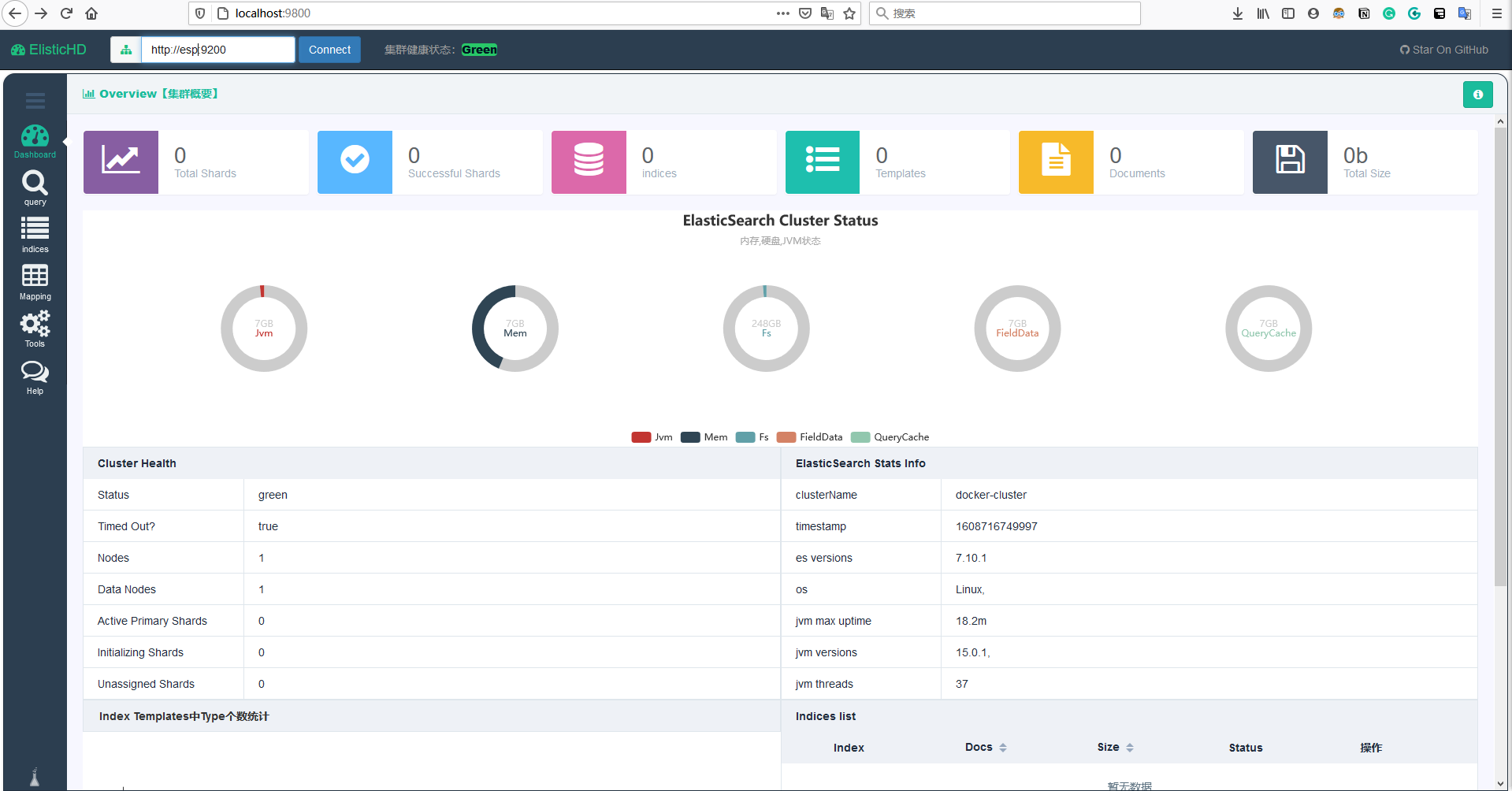Click the Active Primary Shards label

pyautogui.click(x=152, y=621)
